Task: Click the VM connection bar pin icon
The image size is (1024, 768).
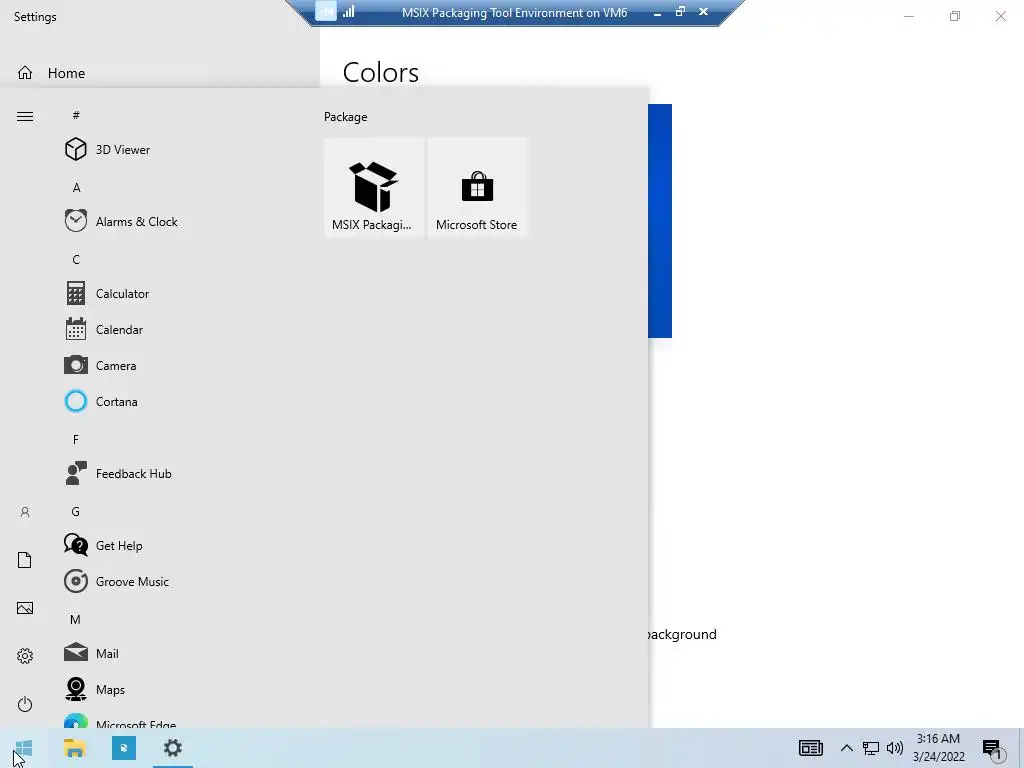Action: coord(326,12)
